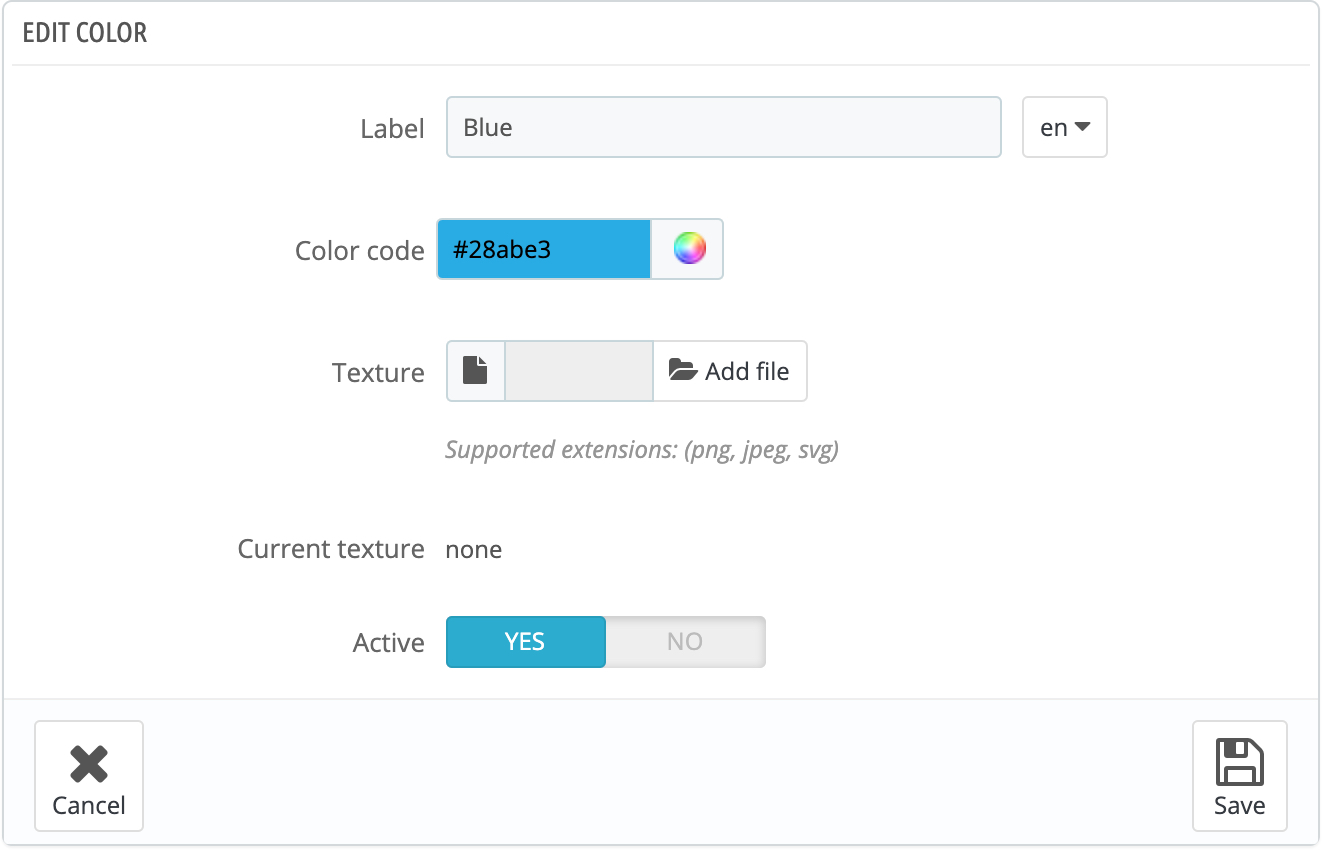Click the "Save" button label
Screen dimensions: 1322x850
(1239, 806)
